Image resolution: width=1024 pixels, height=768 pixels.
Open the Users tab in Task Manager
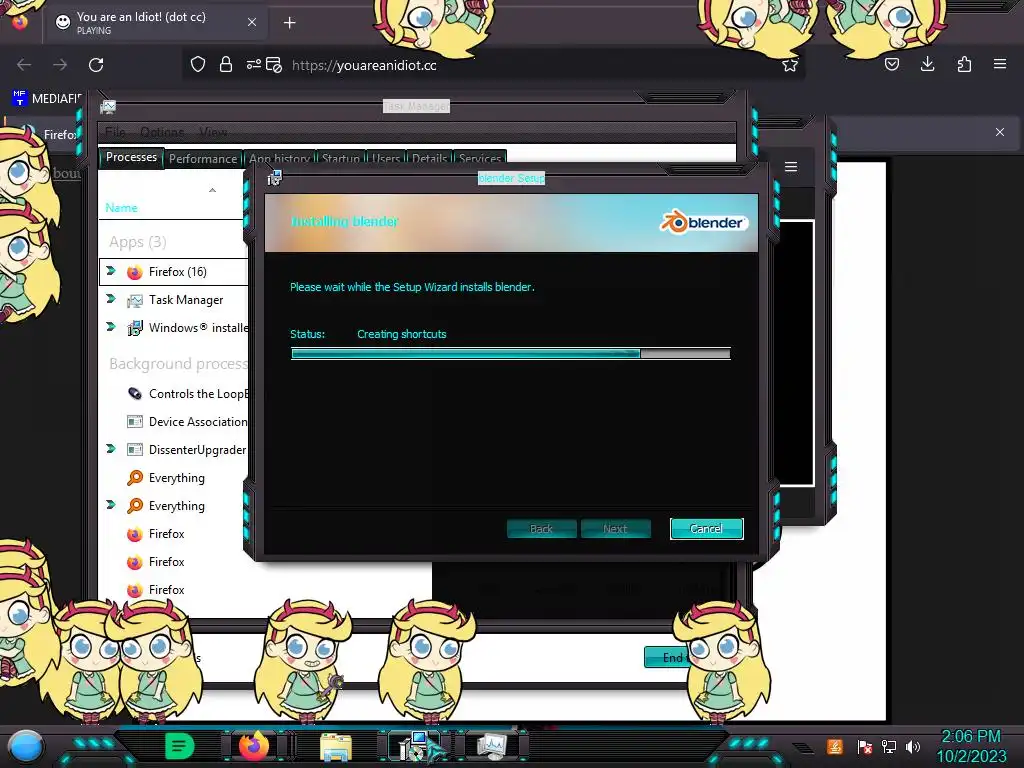pos(385,159)
